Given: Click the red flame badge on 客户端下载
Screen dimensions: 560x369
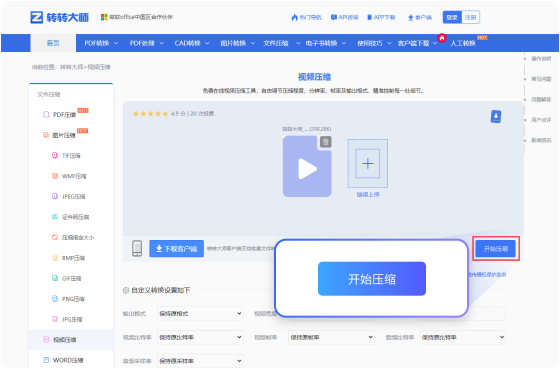Looking at the screenshot, I should 442,38.
